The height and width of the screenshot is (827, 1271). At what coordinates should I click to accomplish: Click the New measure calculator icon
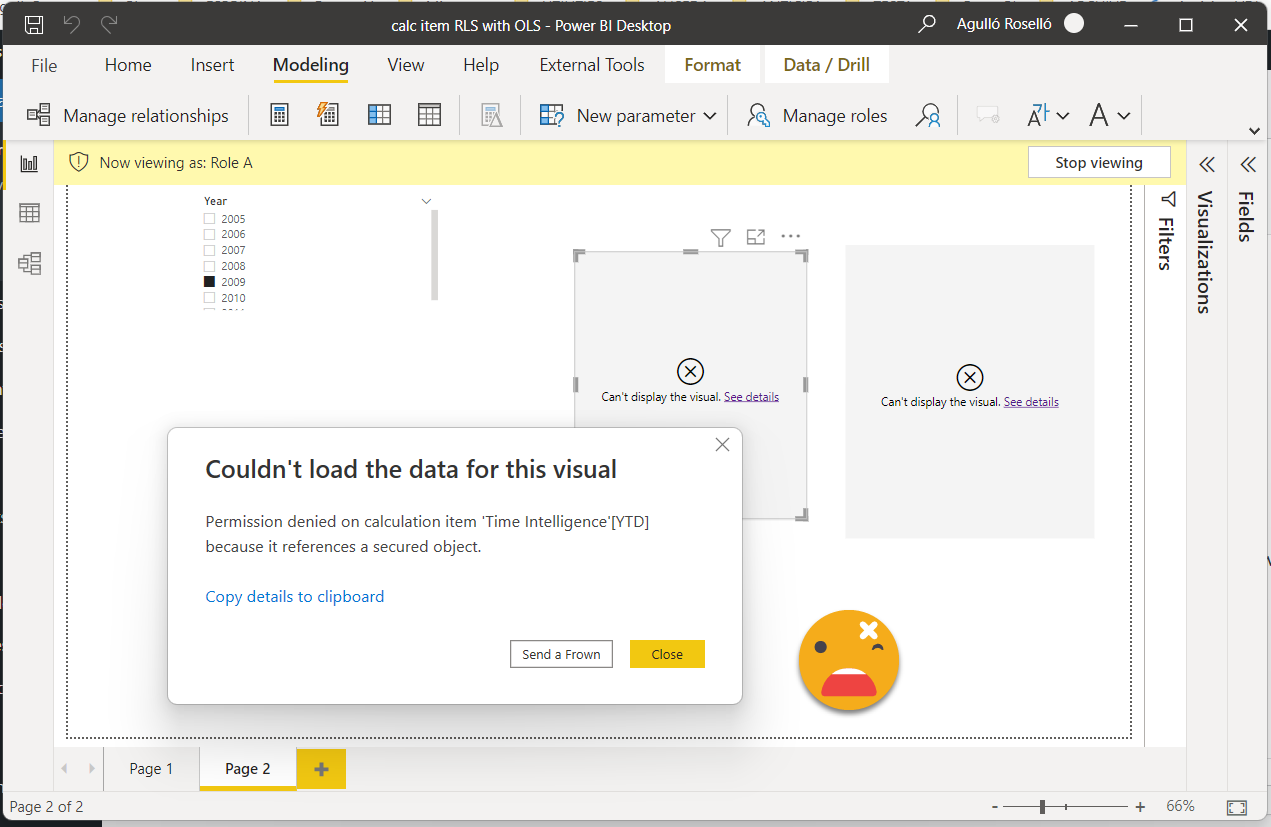click(280, 115)
